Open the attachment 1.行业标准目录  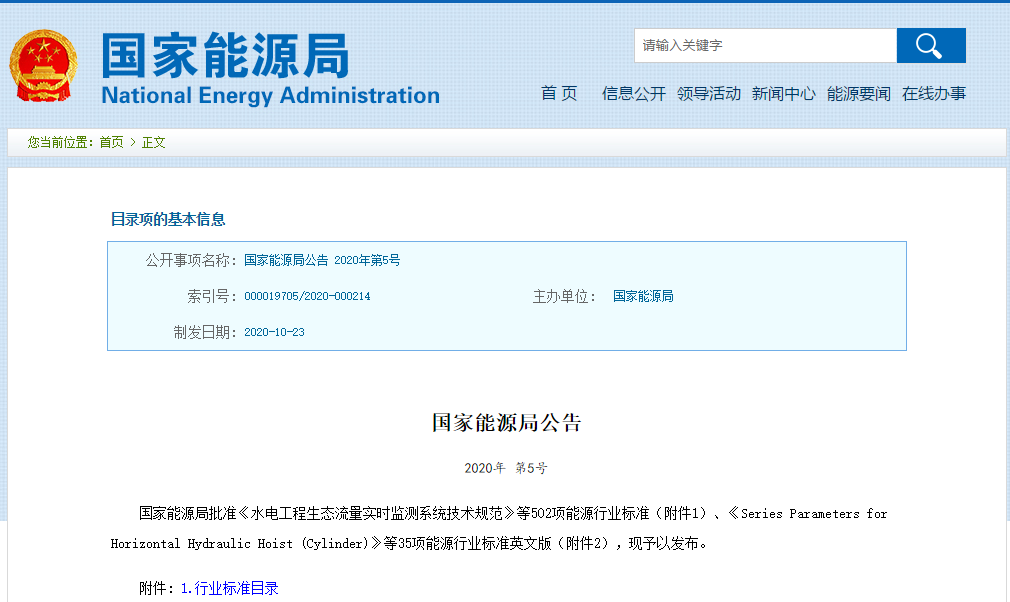coord(229,588)
